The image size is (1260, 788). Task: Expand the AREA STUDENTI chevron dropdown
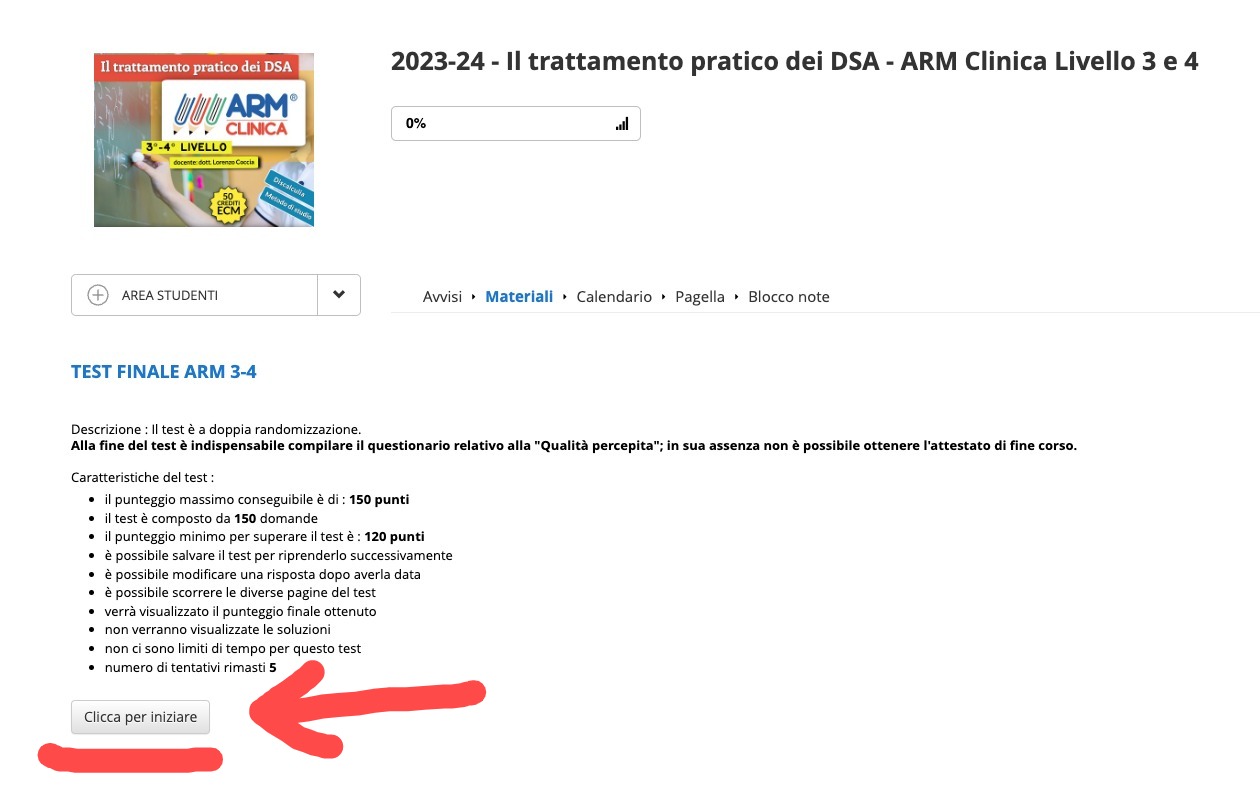tap(339, 295)
